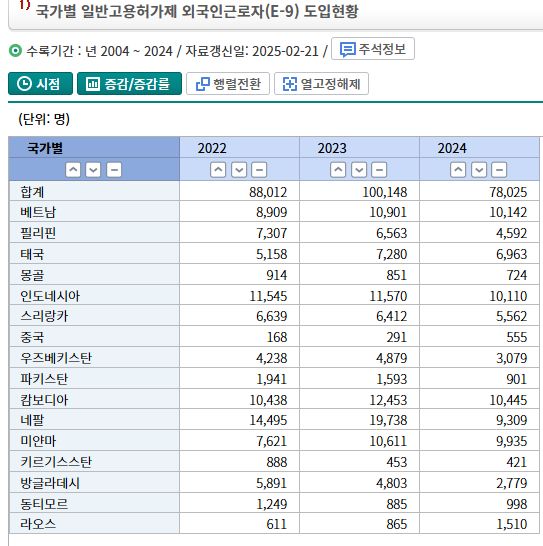This screenshot has height=546, width=543.
Task: Sort 2023 column descending with down arrow
Action: (x=359, y=170)
